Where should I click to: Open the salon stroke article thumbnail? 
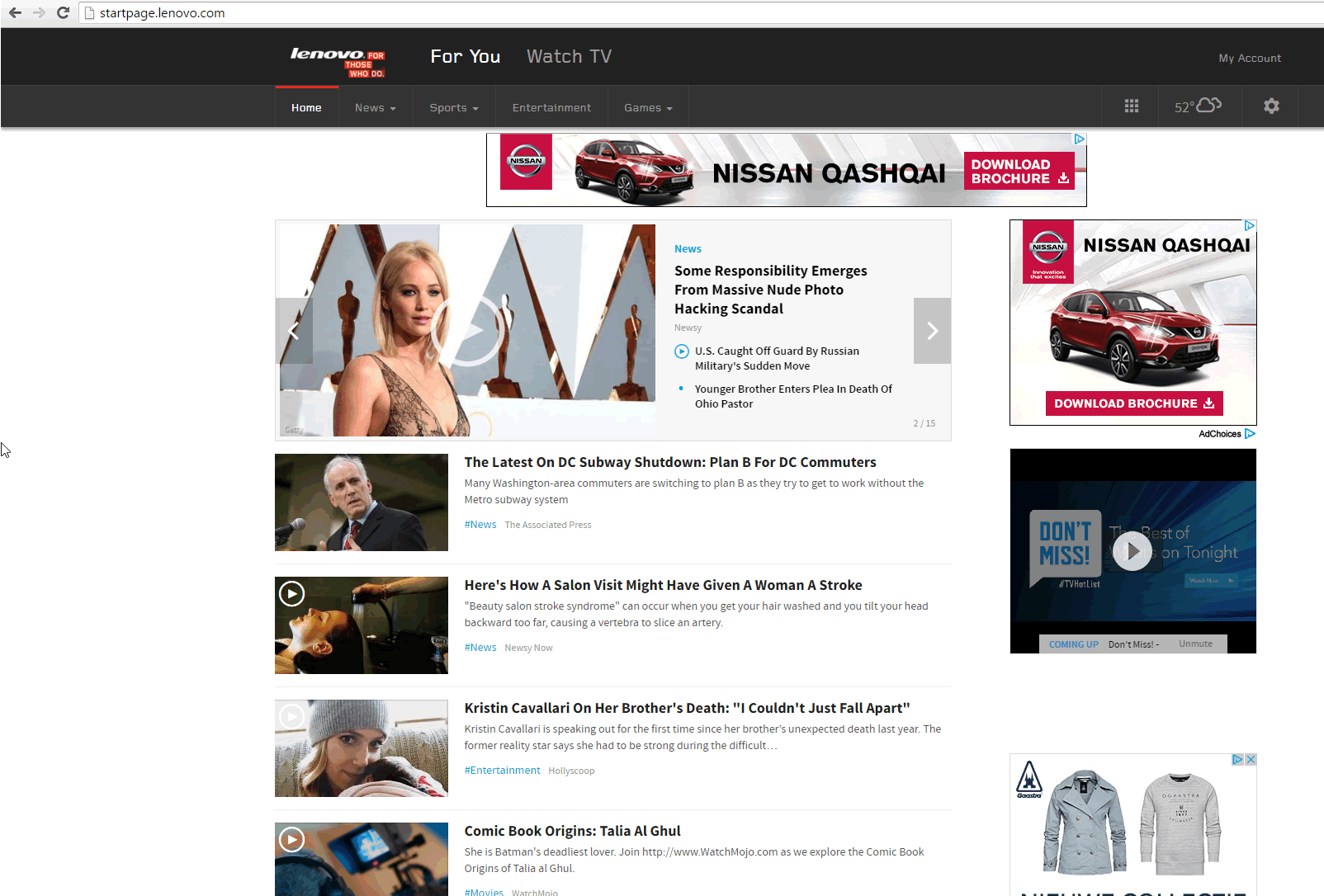tap(362, 625)
